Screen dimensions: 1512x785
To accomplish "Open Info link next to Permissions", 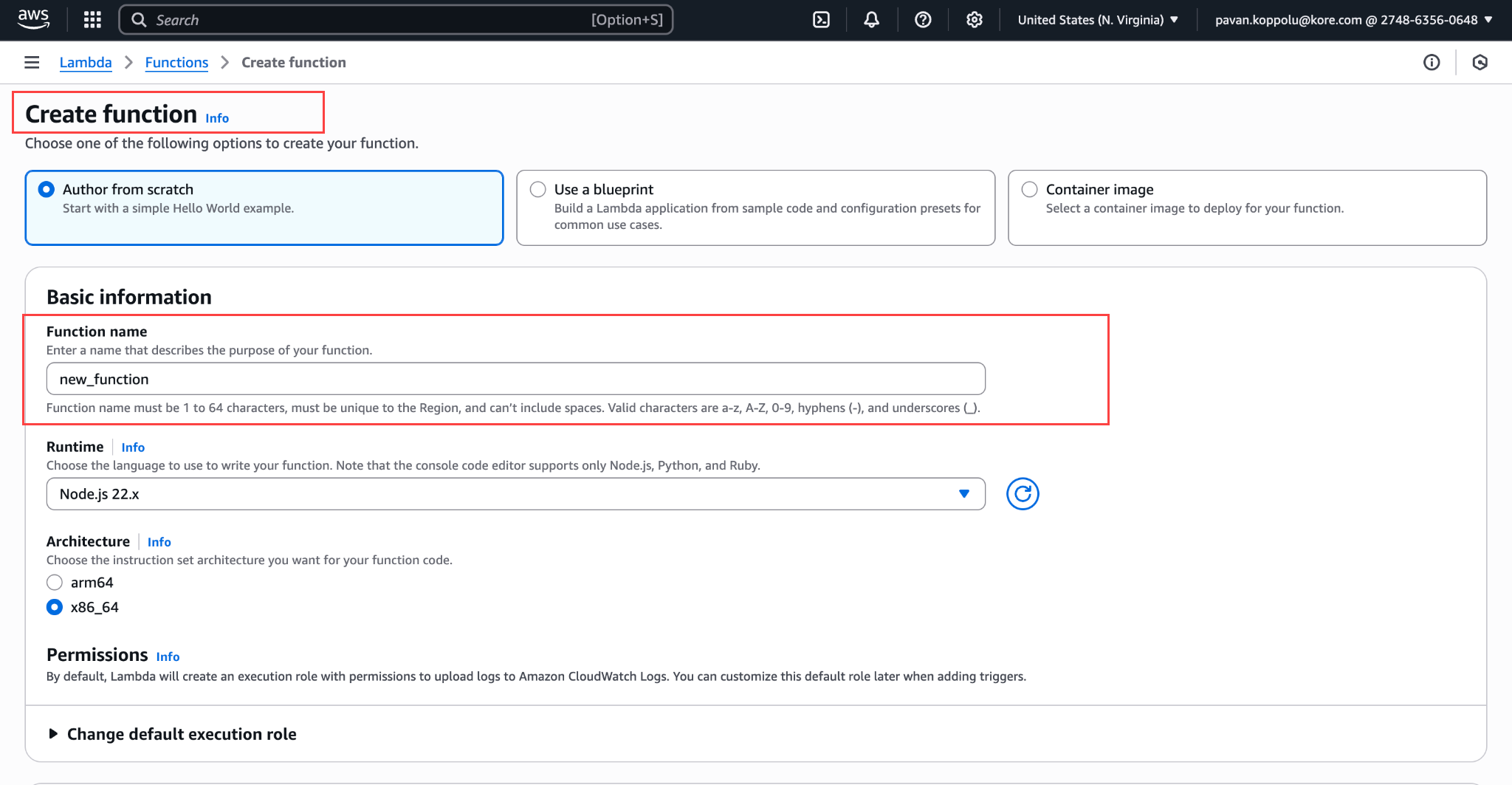I will 168,657.
